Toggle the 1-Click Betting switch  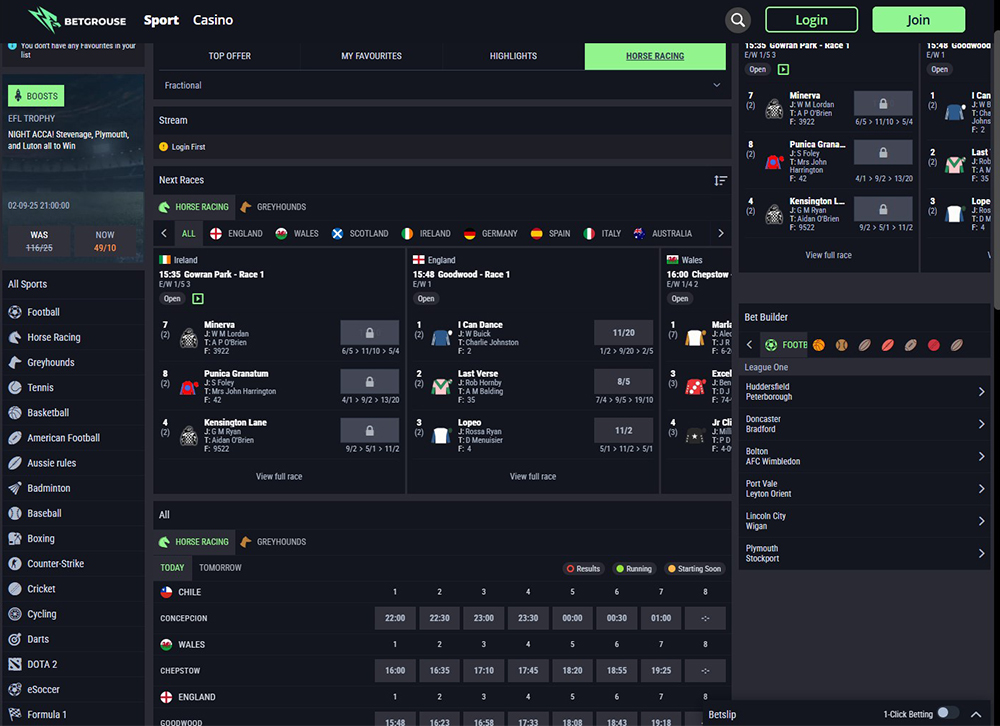point(946,714)
